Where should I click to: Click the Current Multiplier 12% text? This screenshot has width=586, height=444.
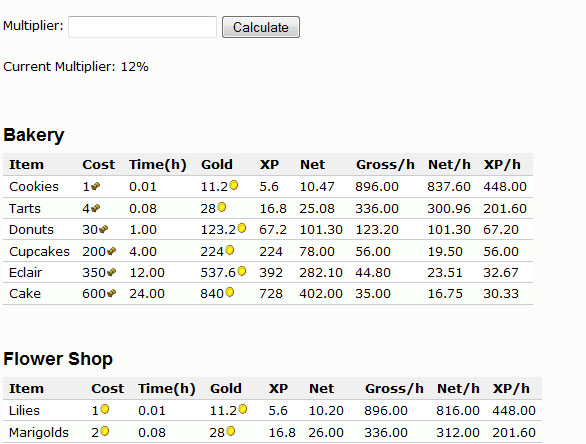[x=76, y=67]
